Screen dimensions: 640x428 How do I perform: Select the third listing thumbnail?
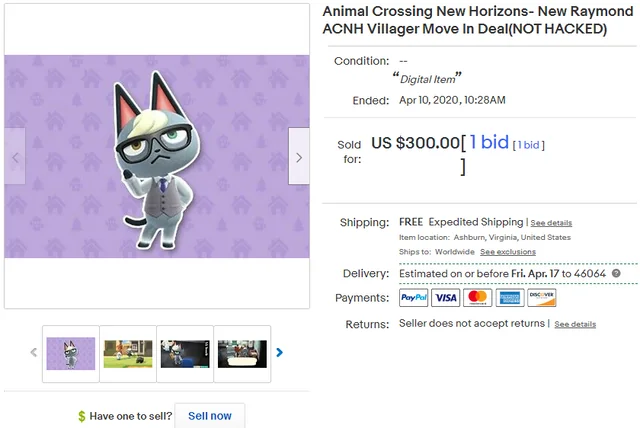pyautogui.click(x=185, y=353)
